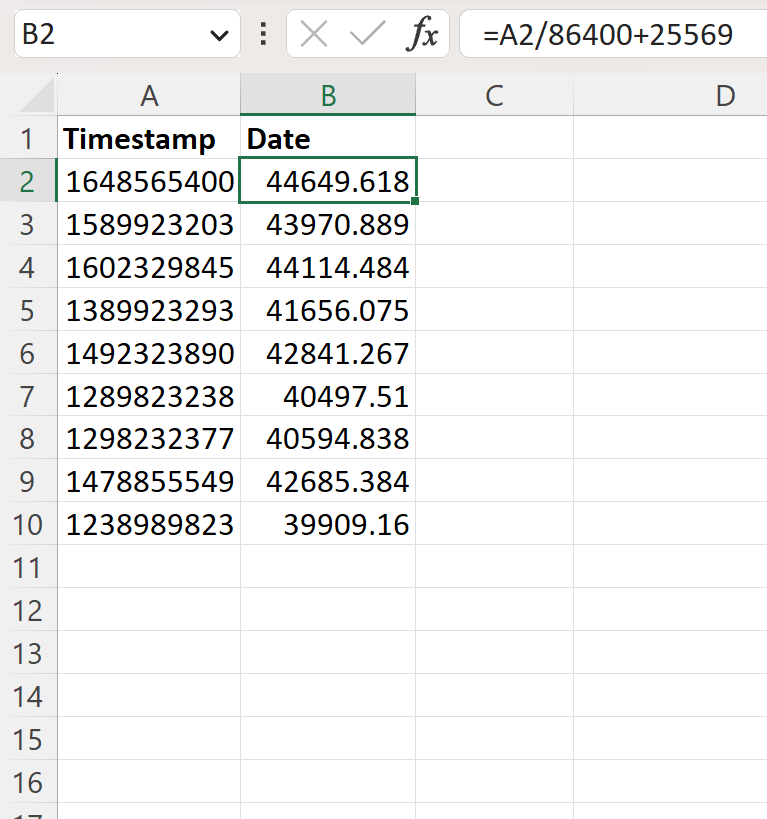Cancel formula entry with X icon
Viewport: 767px width, 819px height.
point(313,34)
